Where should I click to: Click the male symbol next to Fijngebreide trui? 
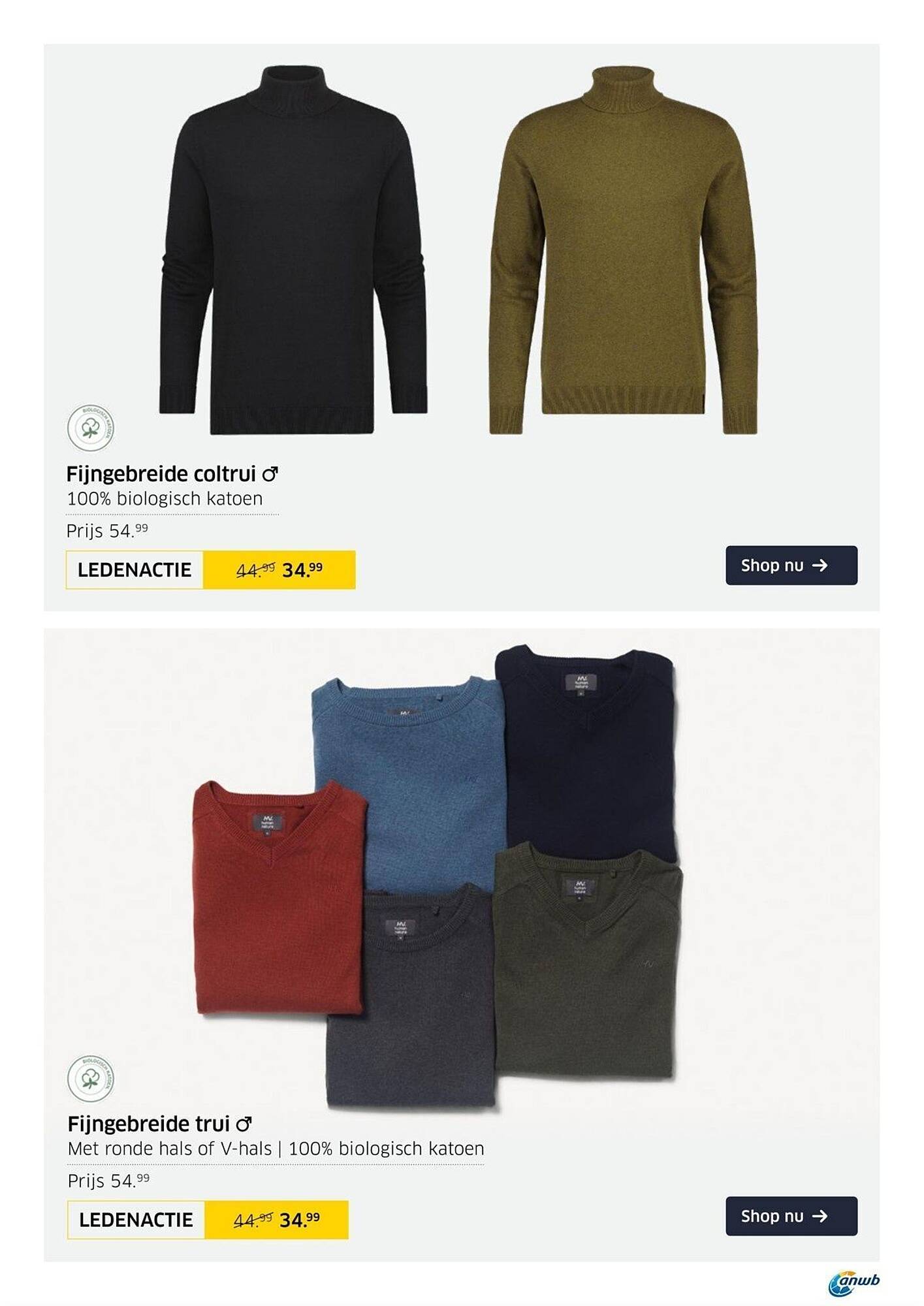(x=244, y=1124)
